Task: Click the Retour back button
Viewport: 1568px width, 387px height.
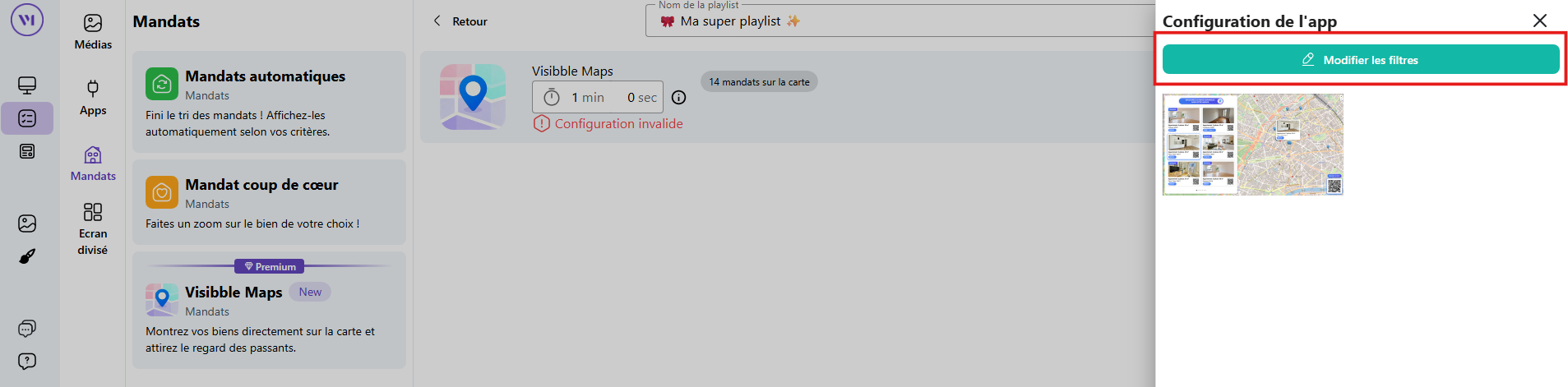Action: (460, 21)
